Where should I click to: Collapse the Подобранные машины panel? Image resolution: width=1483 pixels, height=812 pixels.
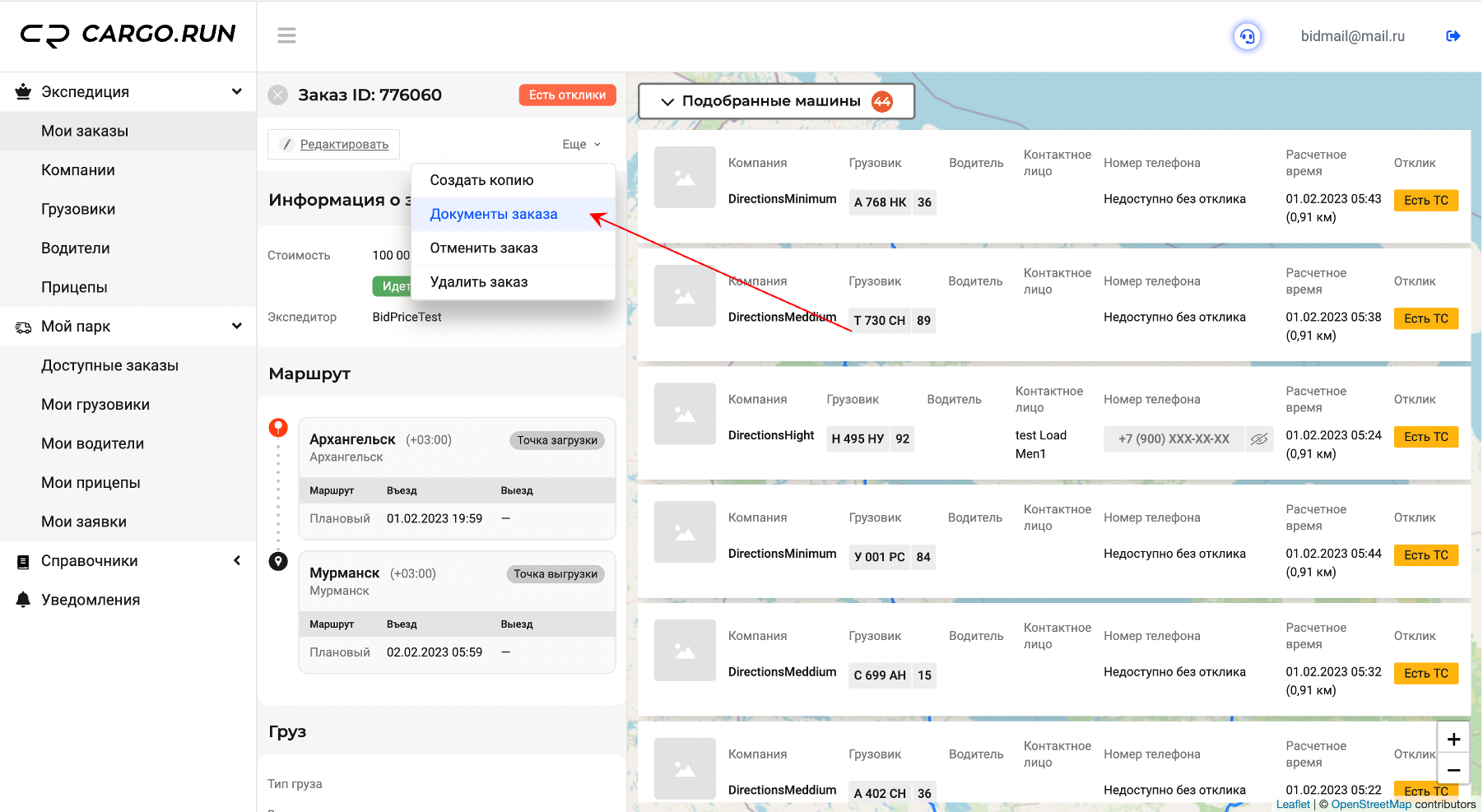(x=667, y=101)
